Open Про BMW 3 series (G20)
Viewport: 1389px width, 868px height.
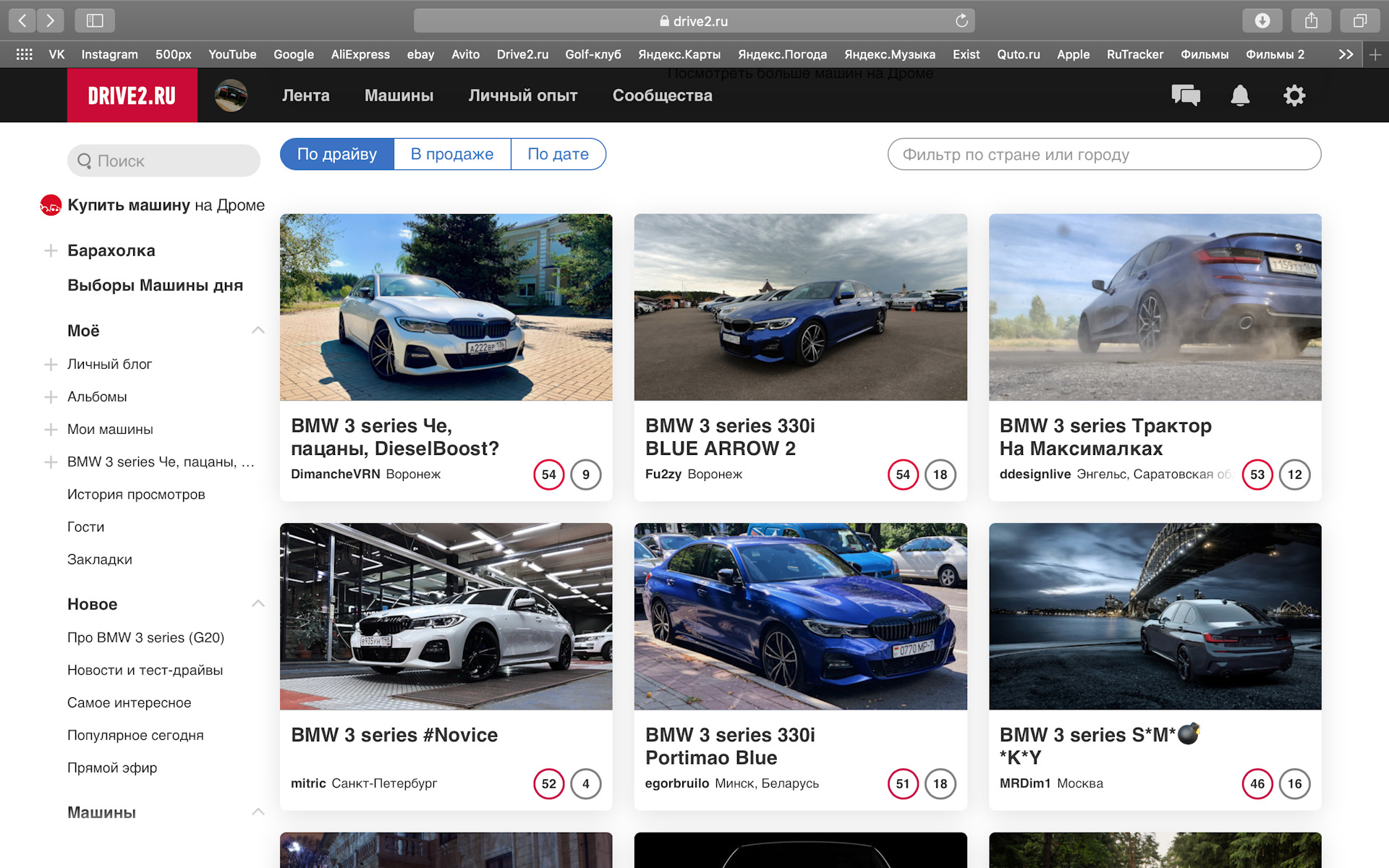[145, 637]
